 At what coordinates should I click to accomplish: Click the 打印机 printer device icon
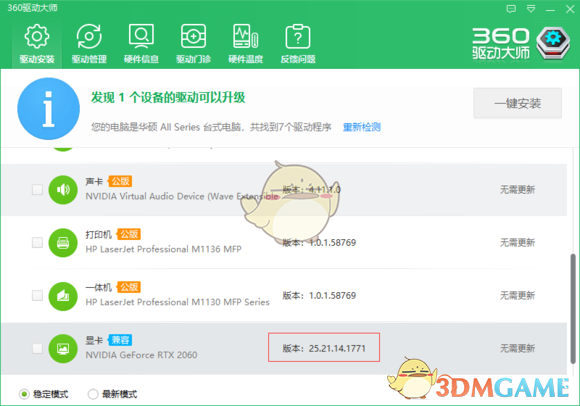63,243
